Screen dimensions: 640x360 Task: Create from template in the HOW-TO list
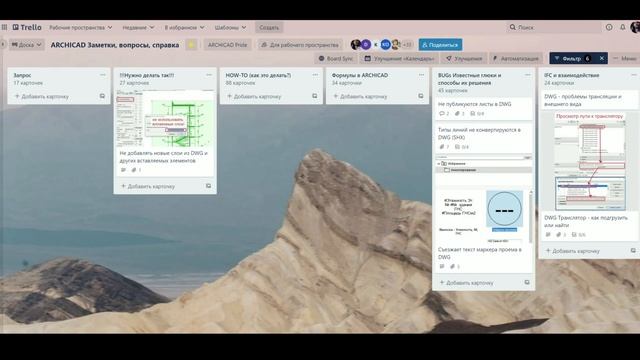coord(315,96)
